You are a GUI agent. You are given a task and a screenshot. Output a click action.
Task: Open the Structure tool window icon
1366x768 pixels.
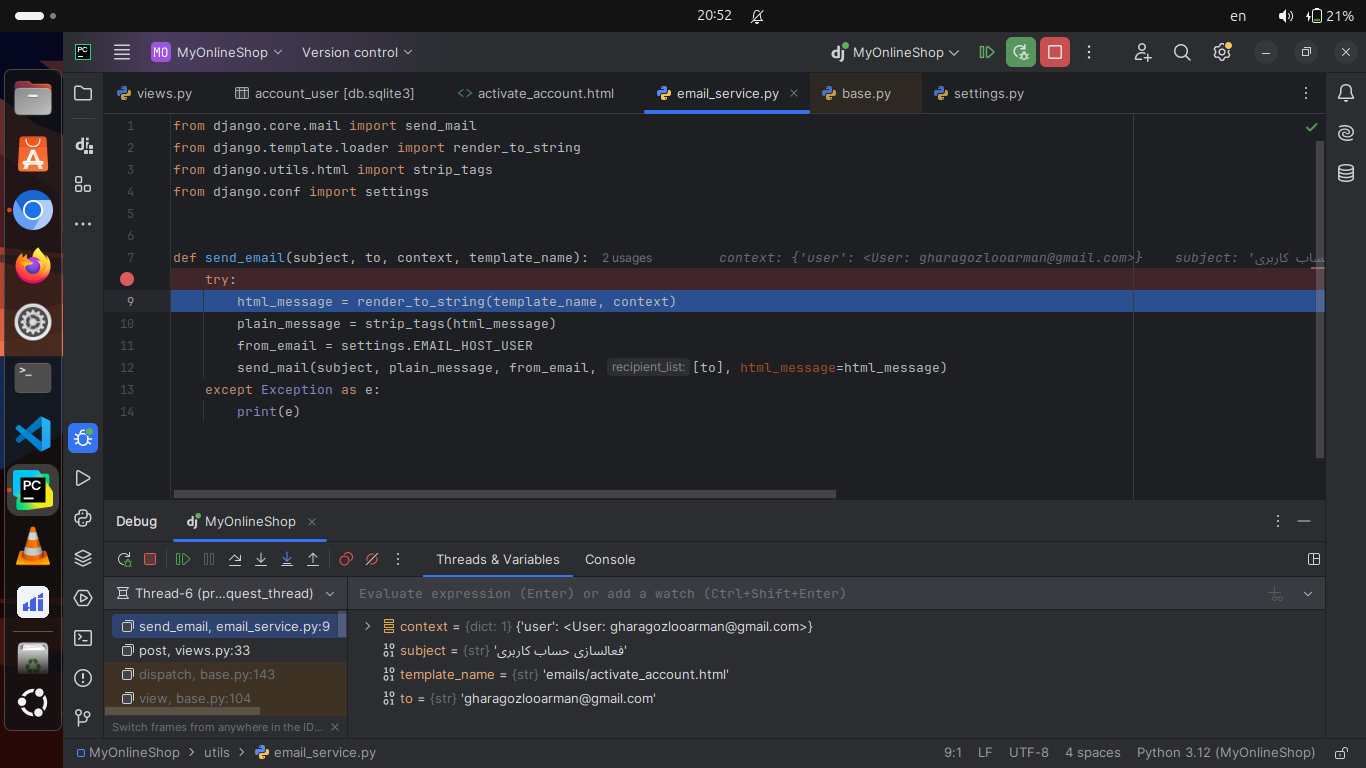point(83,184)
